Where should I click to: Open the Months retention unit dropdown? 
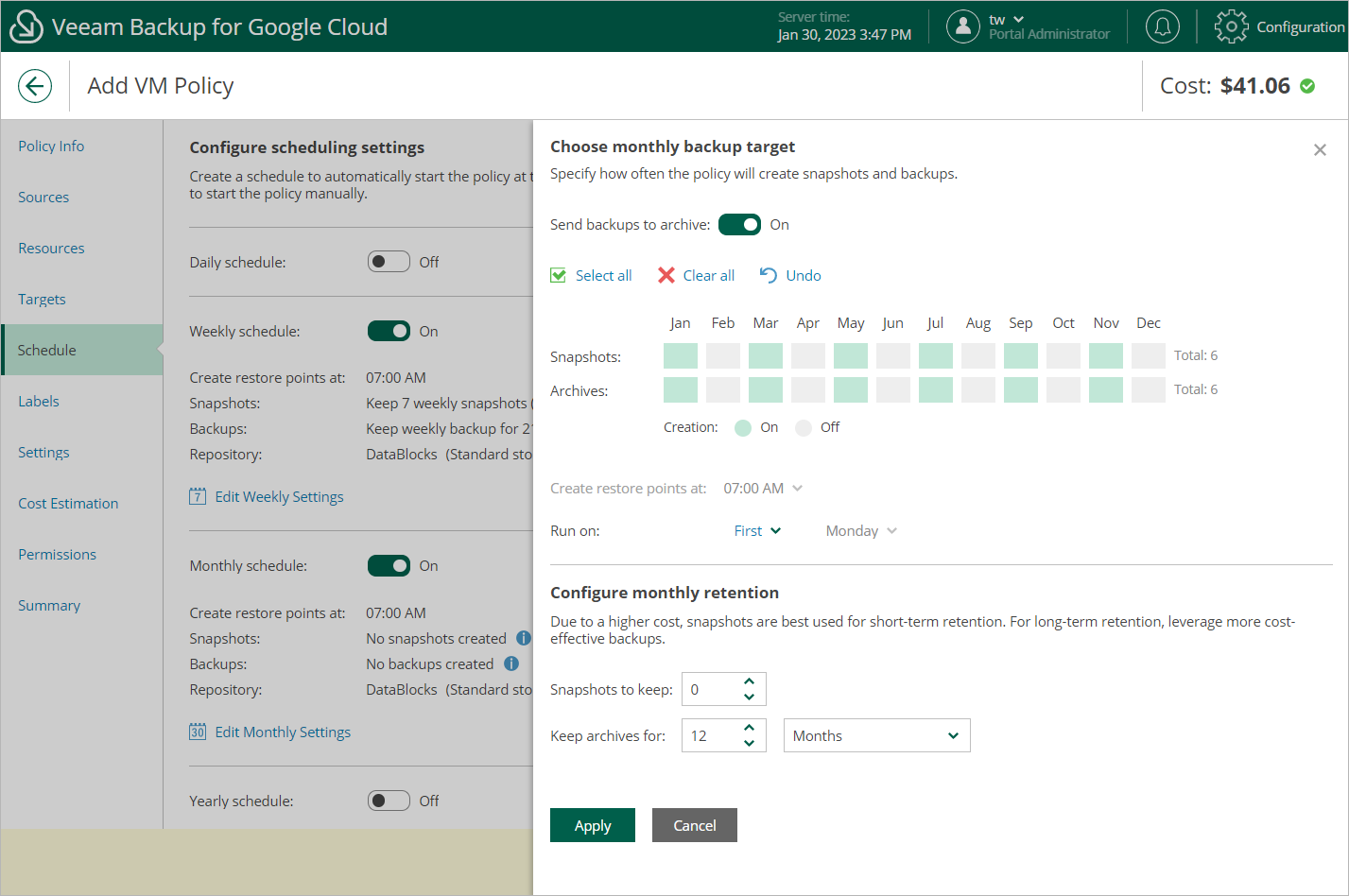pos(876,735)
